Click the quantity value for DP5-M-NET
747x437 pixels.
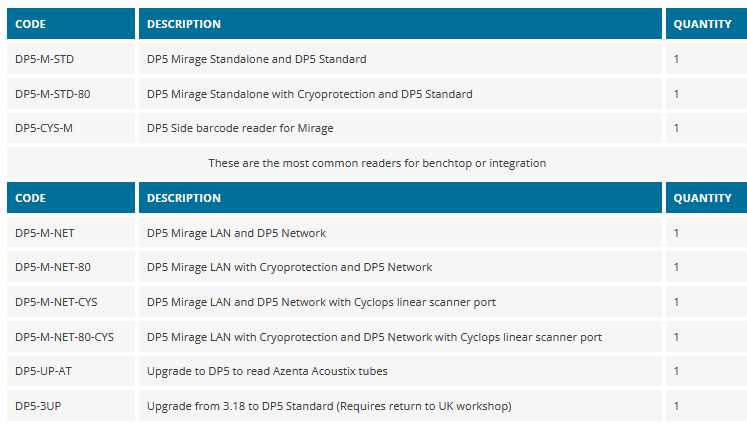tap(677, 233)
